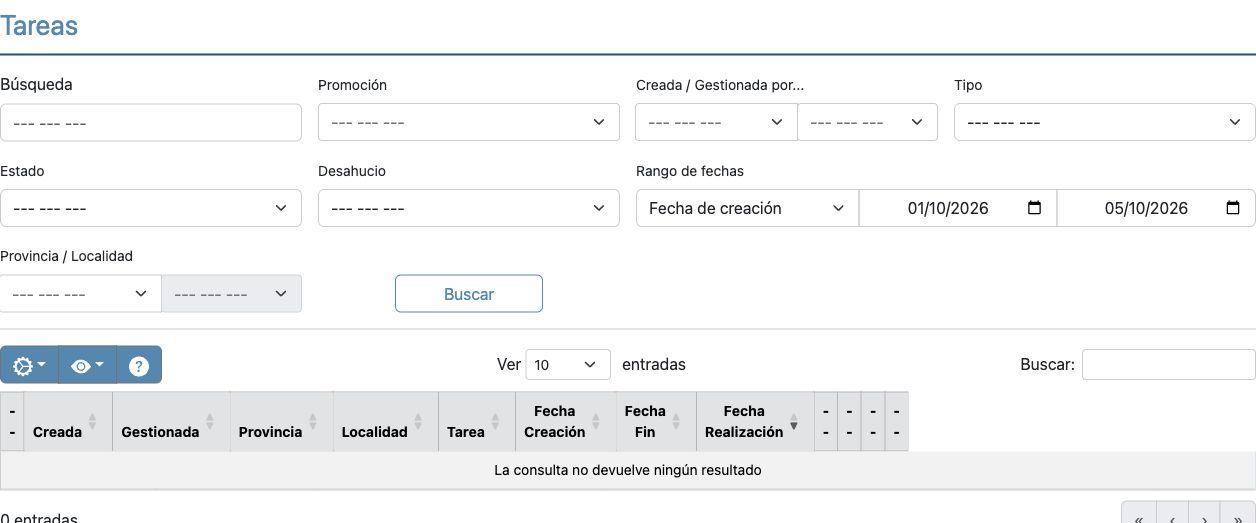
Task: Expand the Desahucio dropdown
Action: click(x=469, y=208)
